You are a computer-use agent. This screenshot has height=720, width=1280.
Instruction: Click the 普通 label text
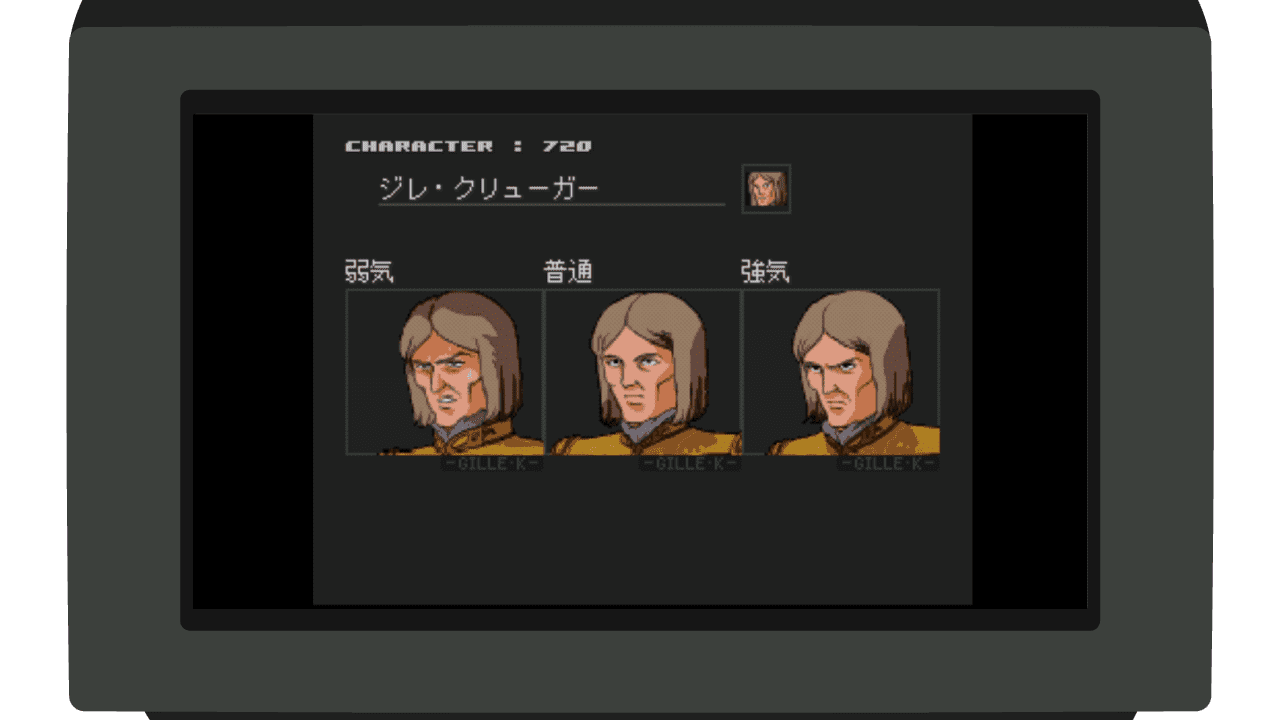pyautogui.click(x=568, y=271)
